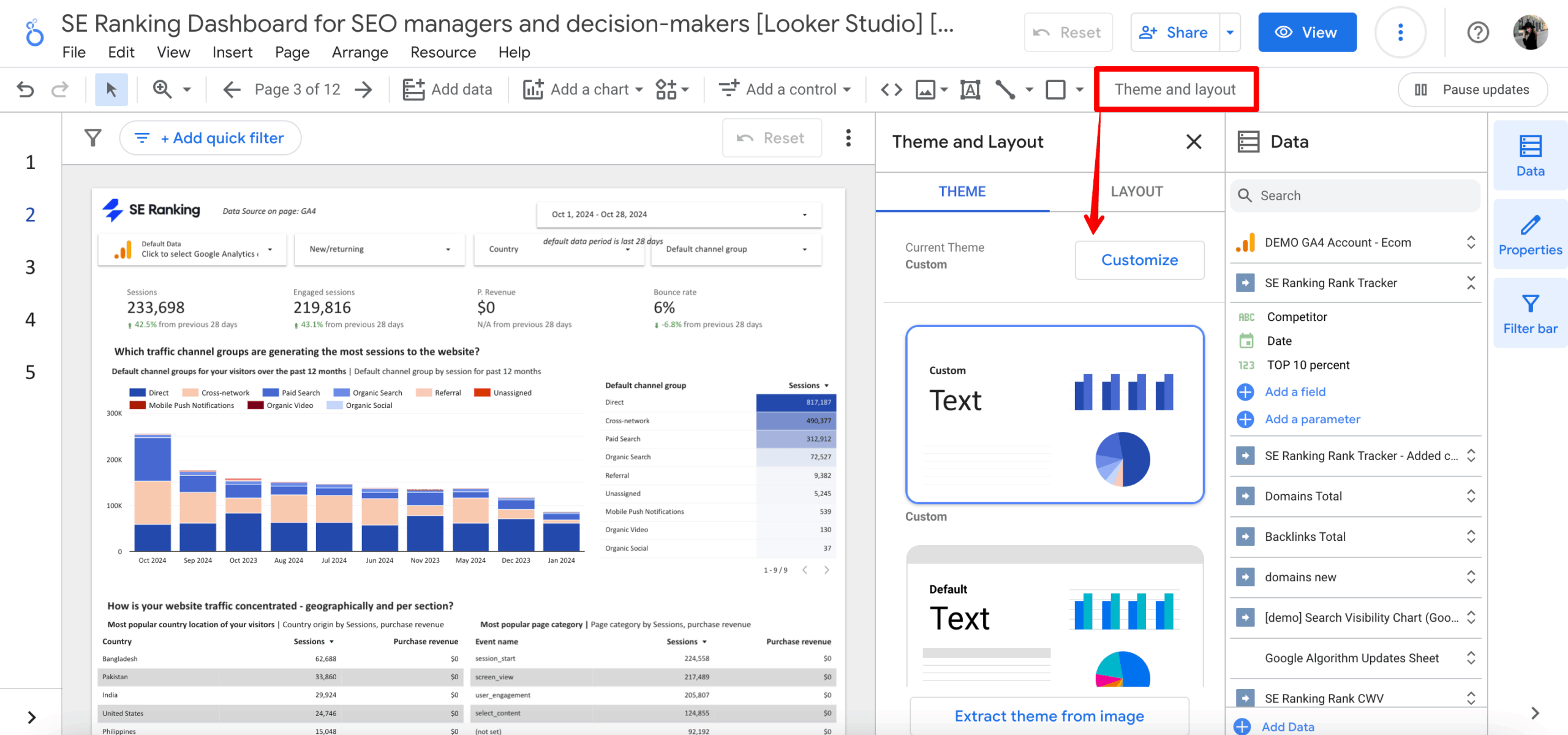
Task: Open the date range Oct 1 dropdown
Action: tap(806, 214)
